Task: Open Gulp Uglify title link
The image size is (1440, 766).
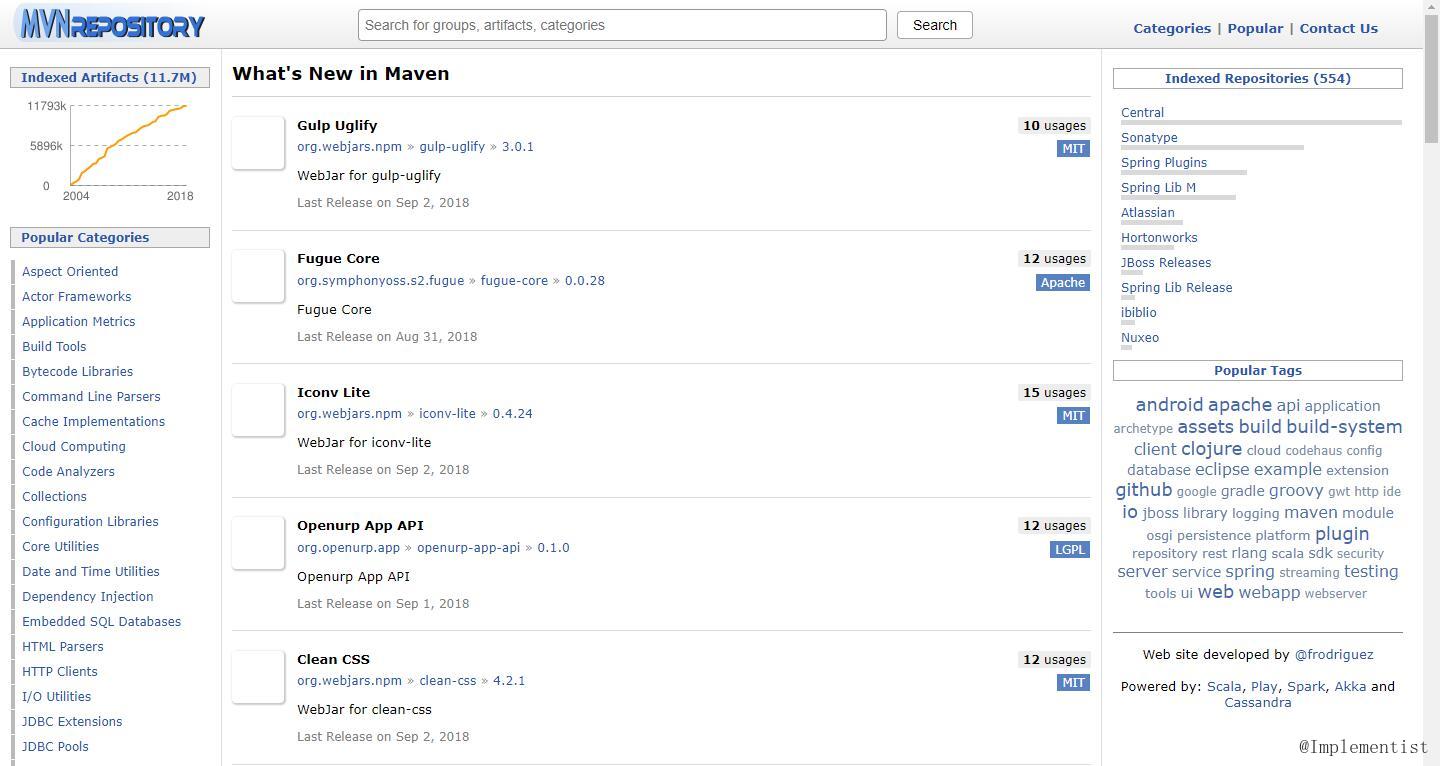Action: [337, 125]
